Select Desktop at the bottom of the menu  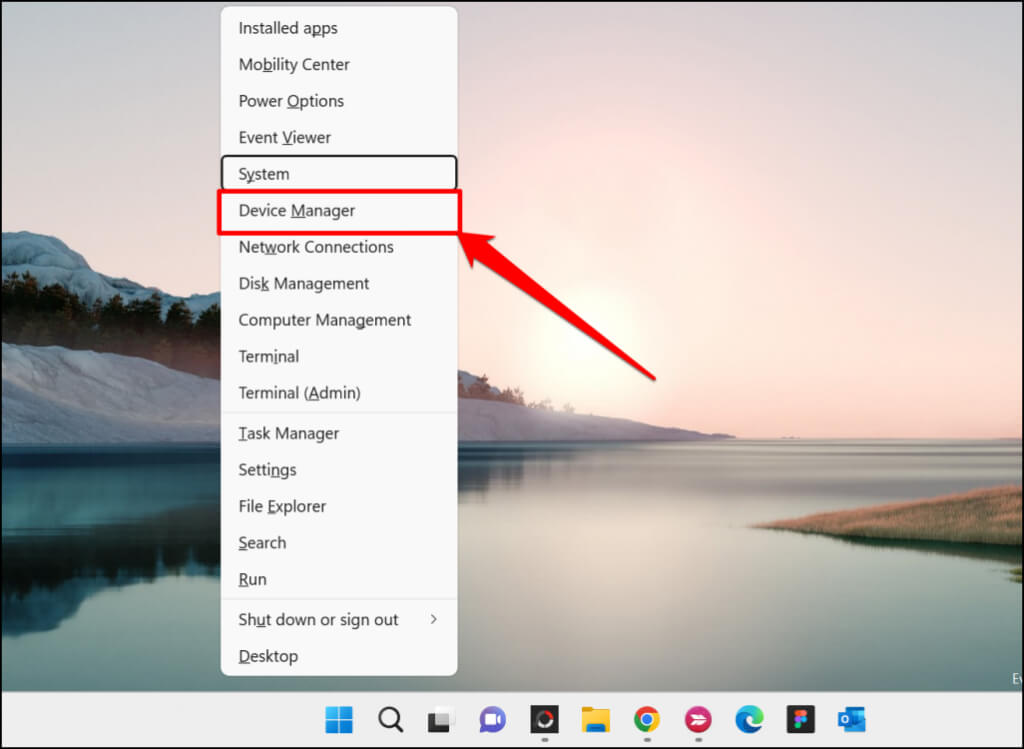click(268, 656)
